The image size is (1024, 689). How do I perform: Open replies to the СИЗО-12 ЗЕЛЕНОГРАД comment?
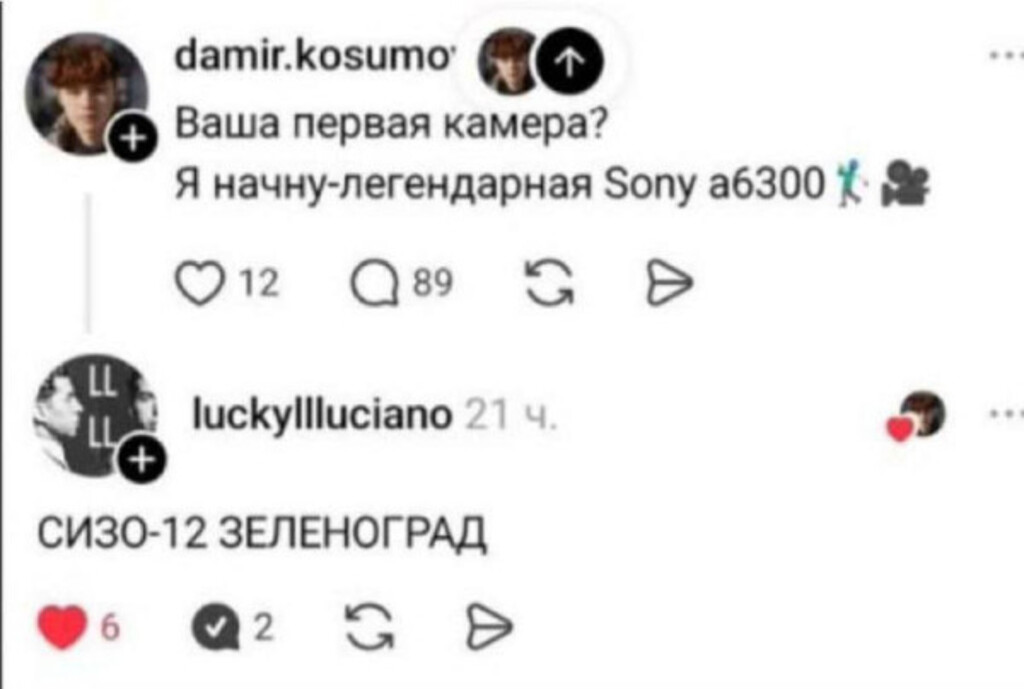click(216, 628)
